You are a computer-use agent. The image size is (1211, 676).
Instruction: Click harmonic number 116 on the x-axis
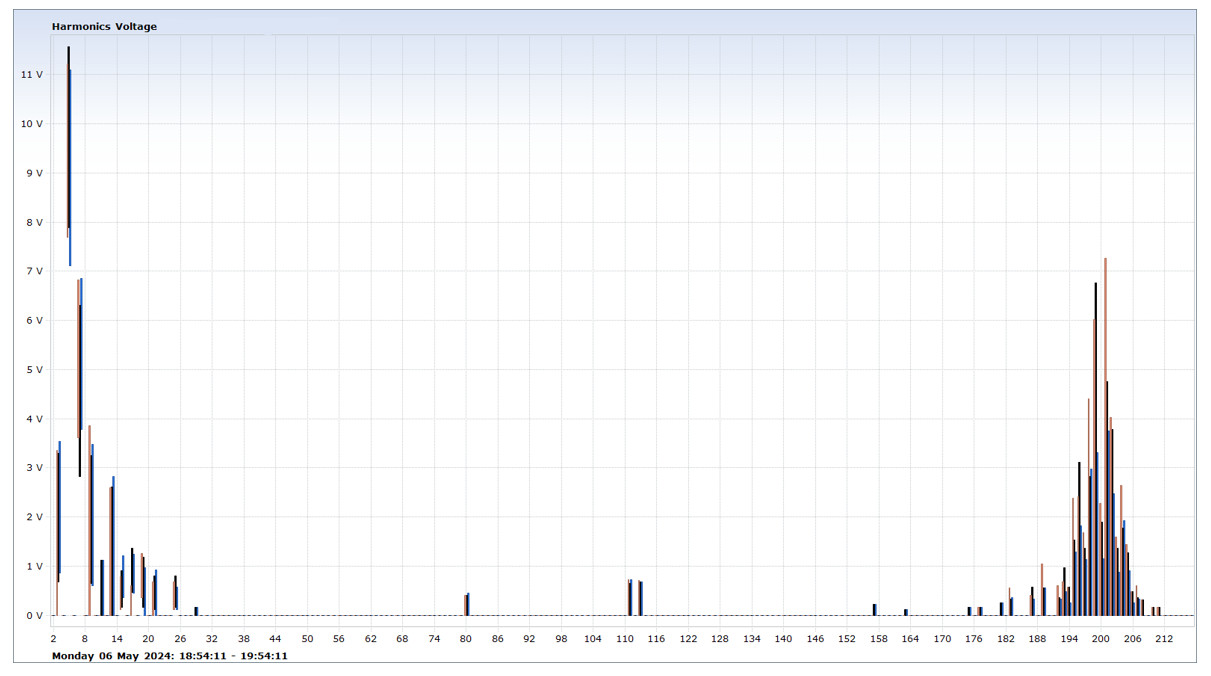(x=656, y=638)
